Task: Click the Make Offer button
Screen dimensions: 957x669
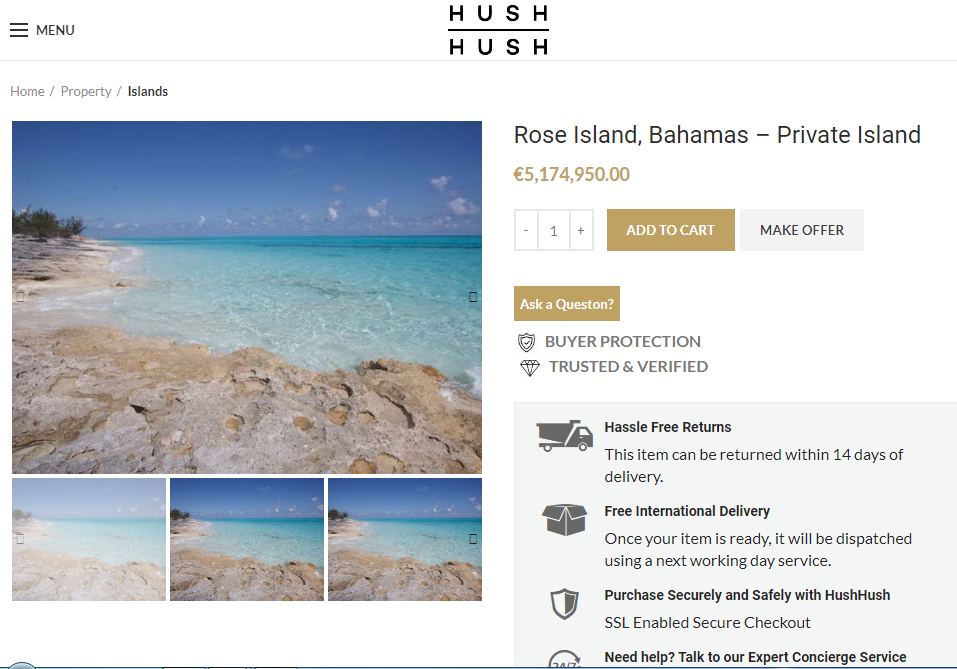Action: [801, 230]
